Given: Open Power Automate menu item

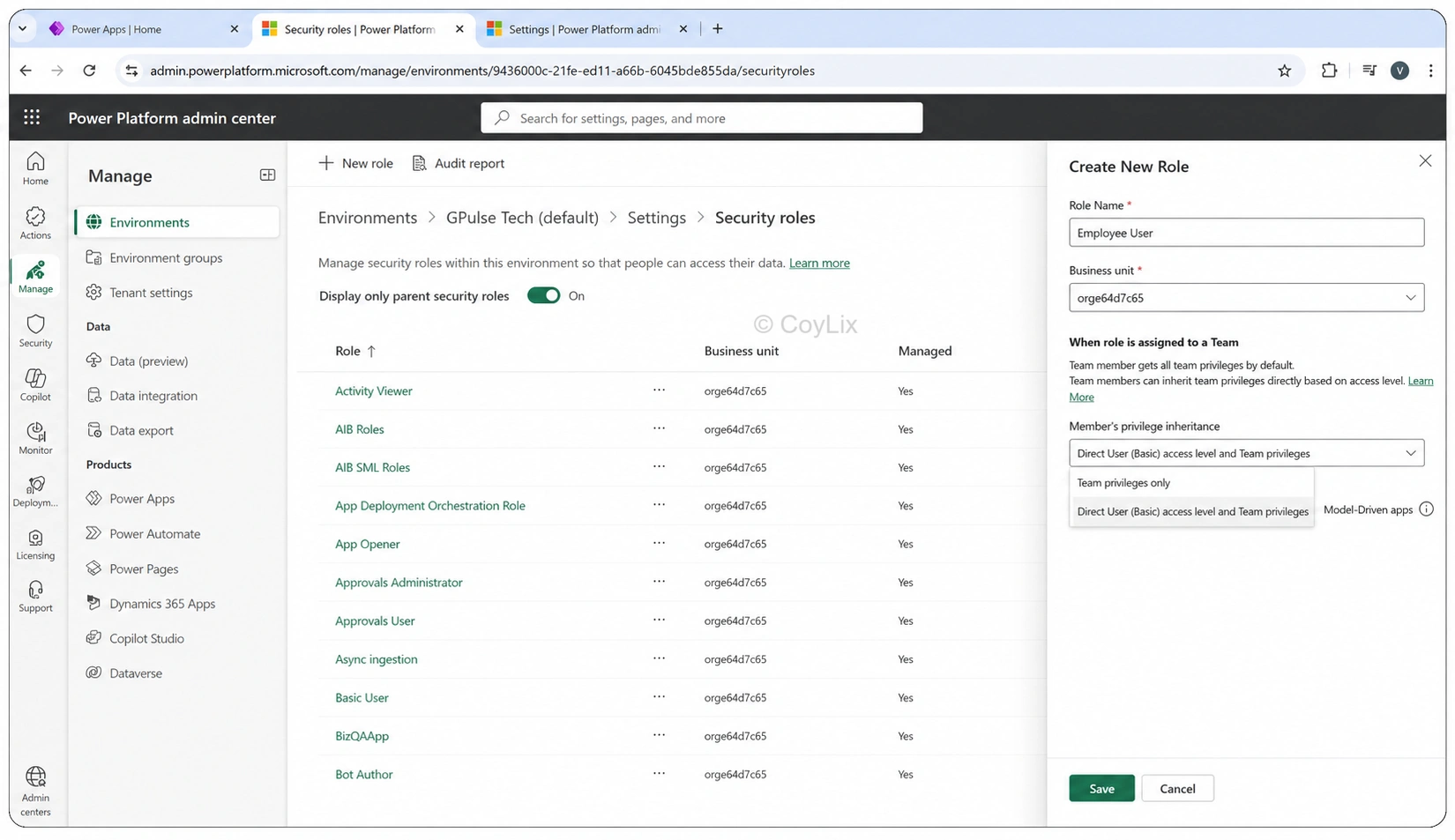Looking at the screenshot, I should click(x=154, y=533).
